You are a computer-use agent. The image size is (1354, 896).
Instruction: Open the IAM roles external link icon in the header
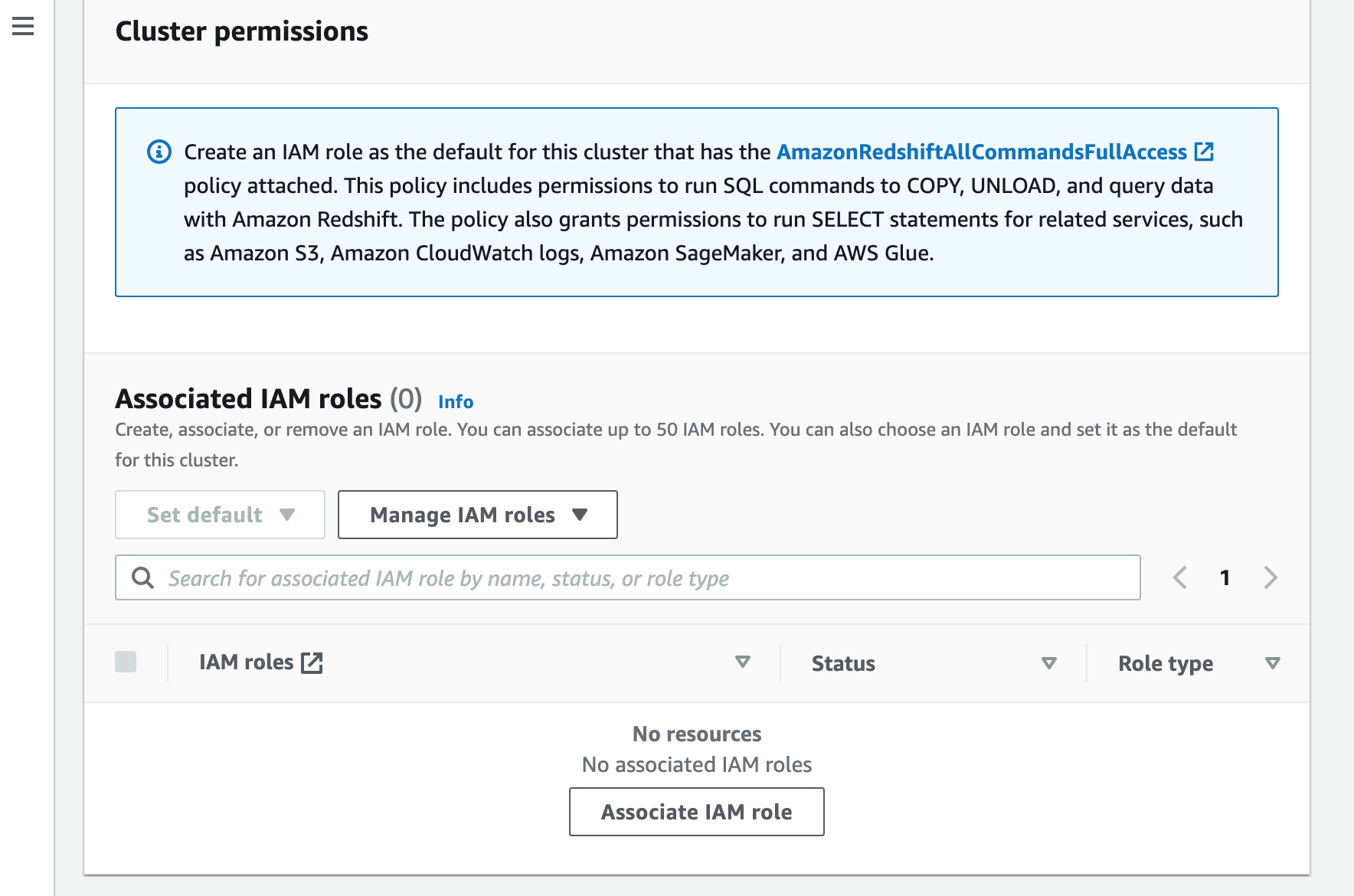point(312,662)
